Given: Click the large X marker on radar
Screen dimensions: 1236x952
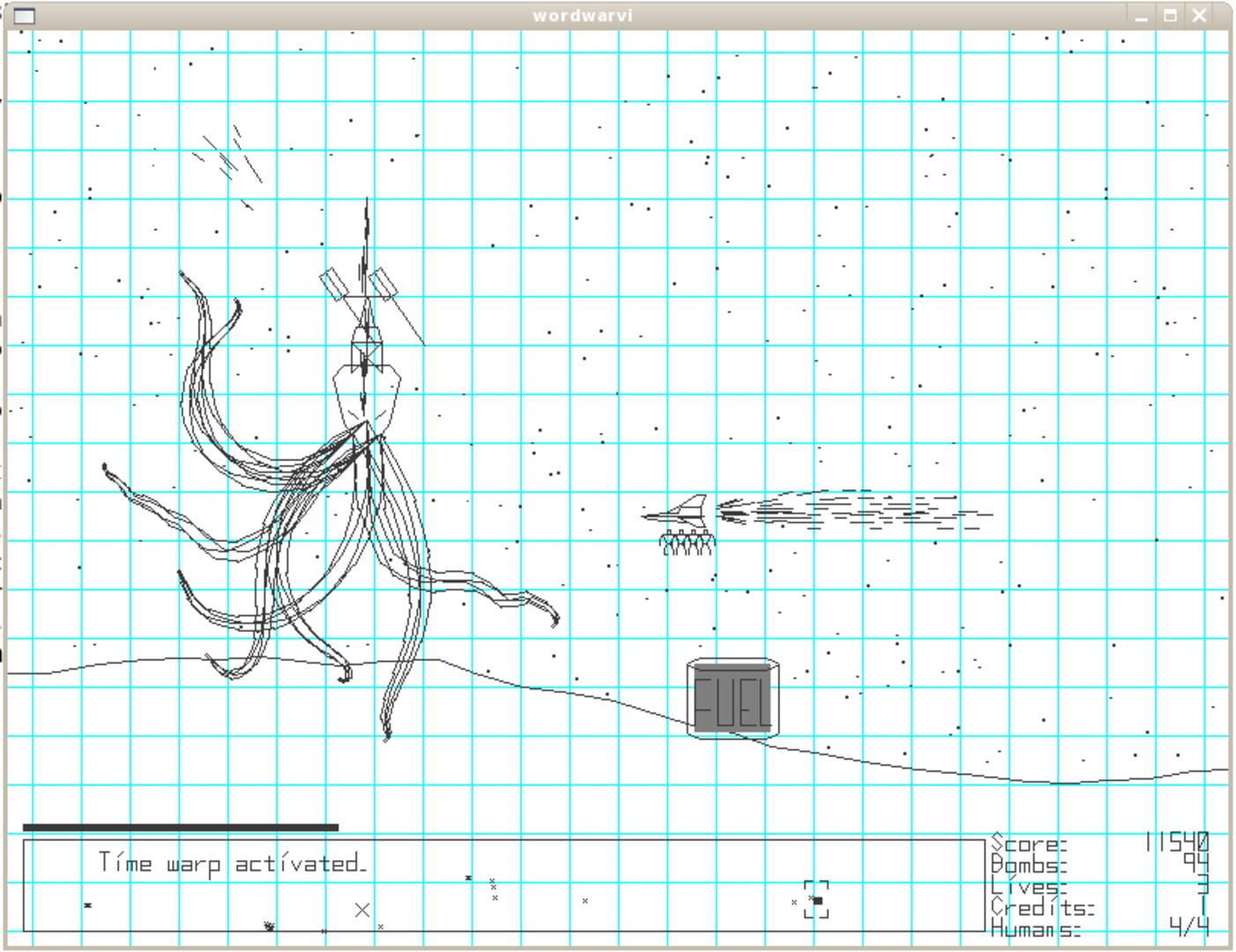Looking at the screenshot, I should [x=361, y=910].
